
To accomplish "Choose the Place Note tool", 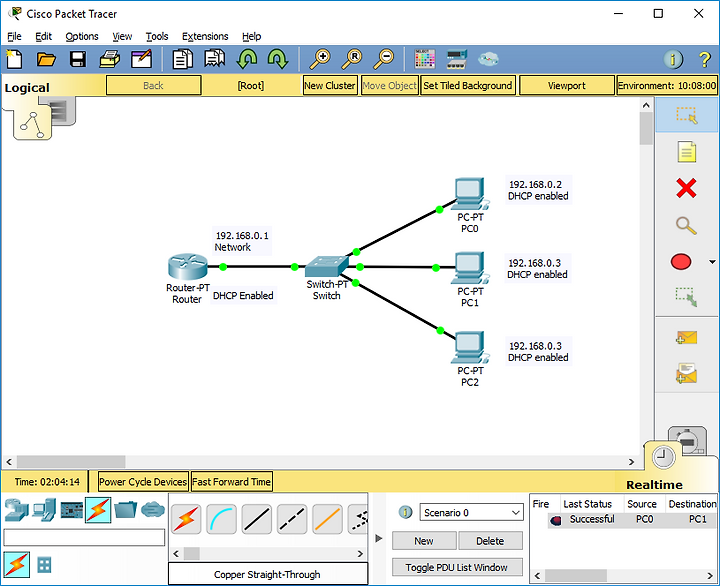I will coord(686,152).
